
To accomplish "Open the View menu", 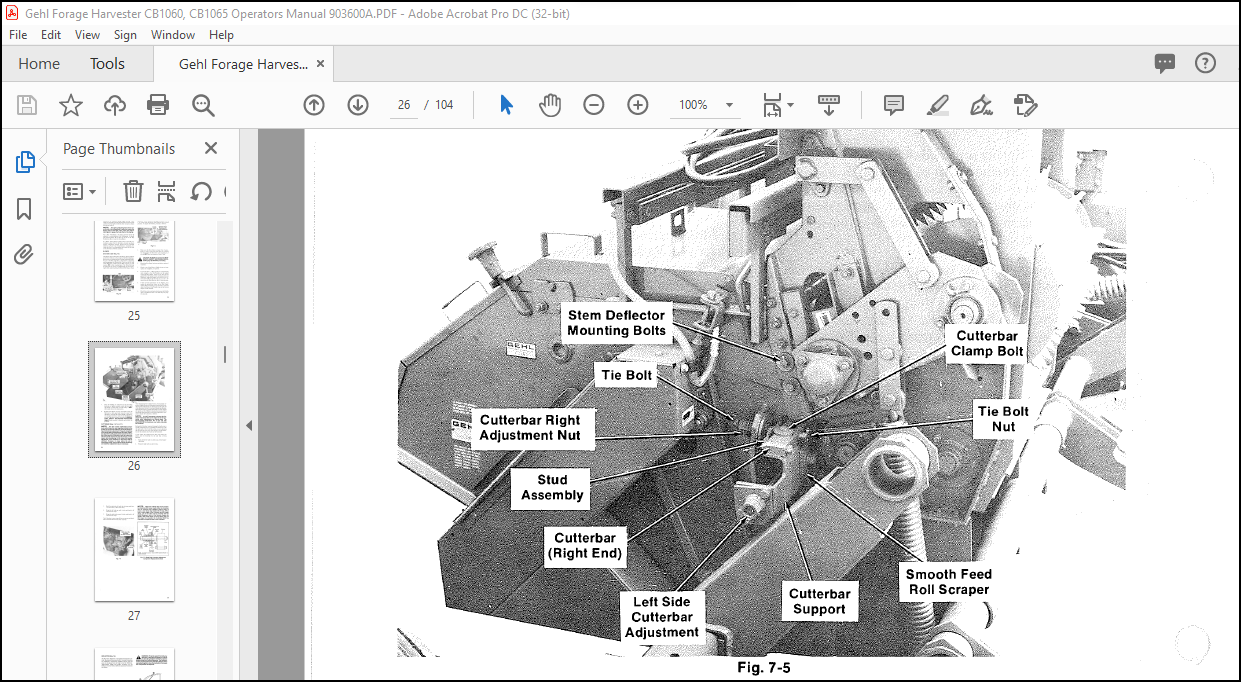I will pyautogui.click(x=88, y=34).
